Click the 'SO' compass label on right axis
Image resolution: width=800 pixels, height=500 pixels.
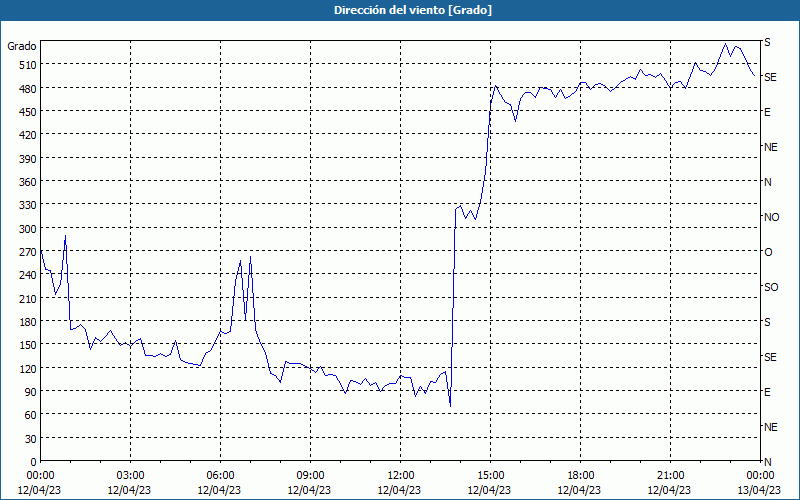pyautogui.click(x=771, y=287)
